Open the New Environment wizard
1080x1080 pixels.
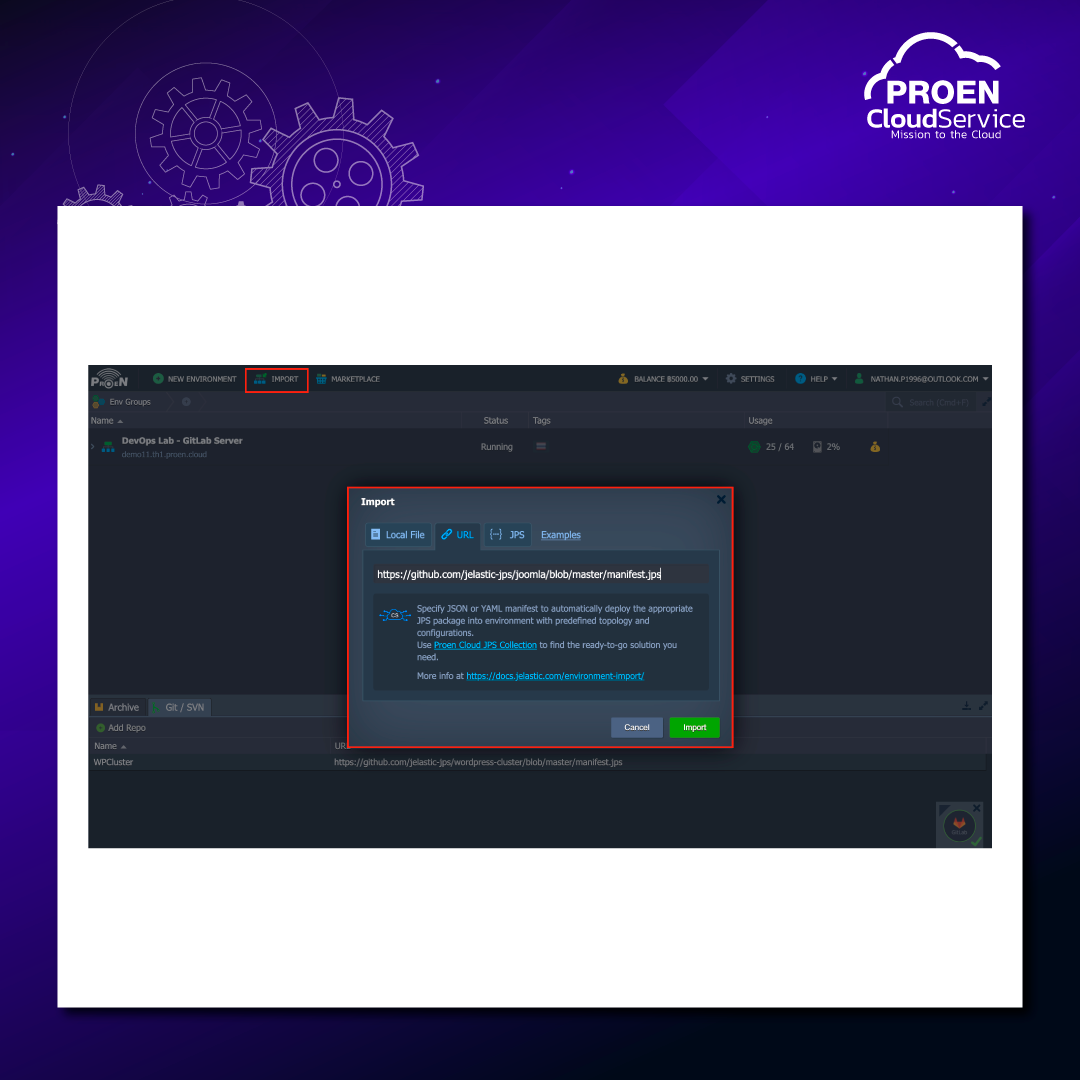195,379
